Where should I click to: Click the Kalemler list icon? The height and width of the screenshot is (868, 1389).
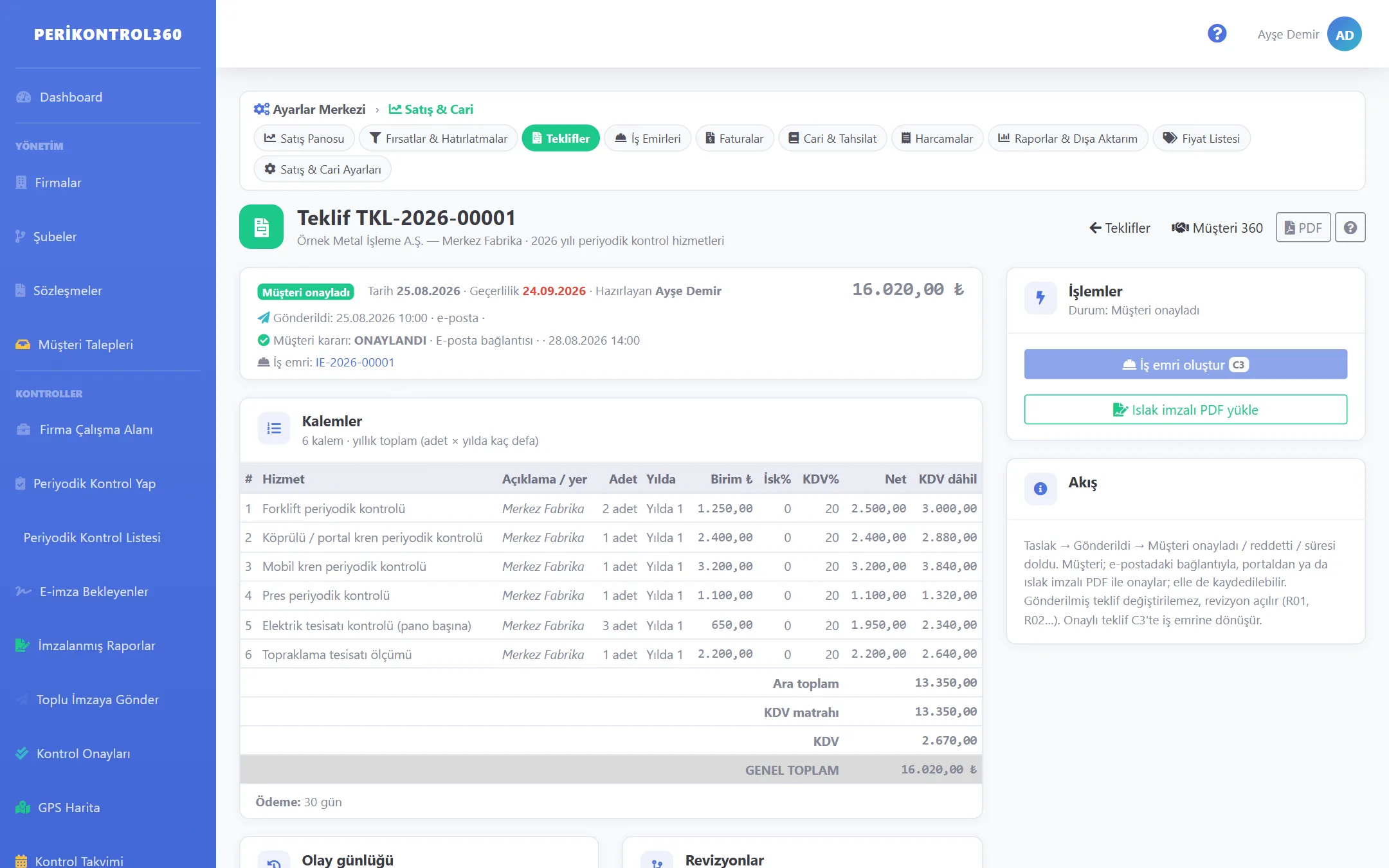[274, 428]
